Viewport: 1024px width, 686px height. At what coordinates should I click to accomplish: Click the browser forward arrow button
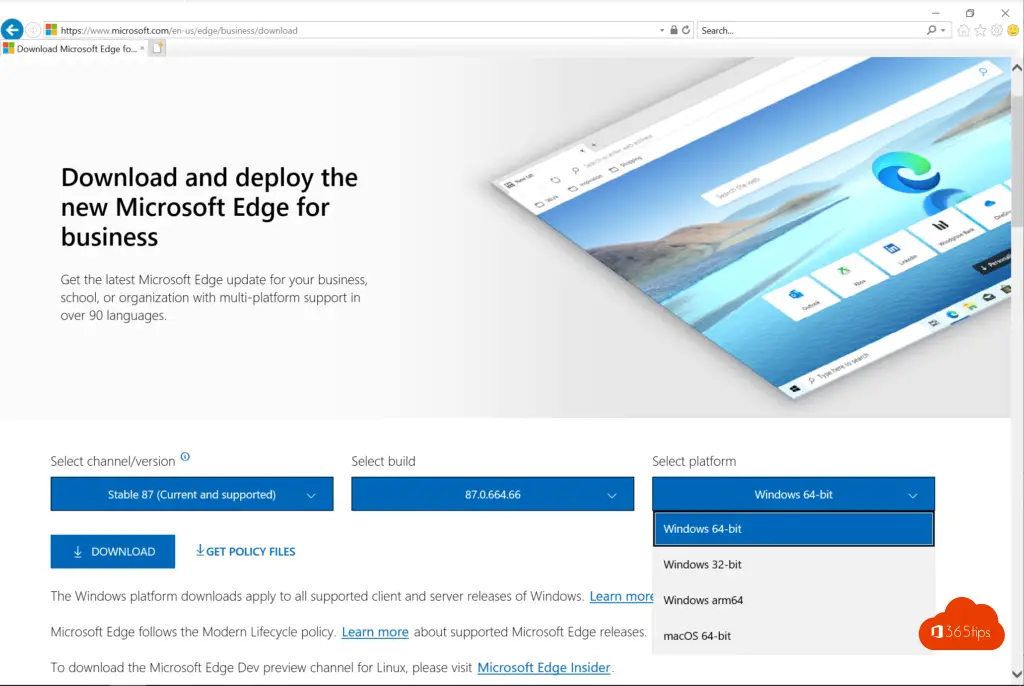(x=34, y=30)
